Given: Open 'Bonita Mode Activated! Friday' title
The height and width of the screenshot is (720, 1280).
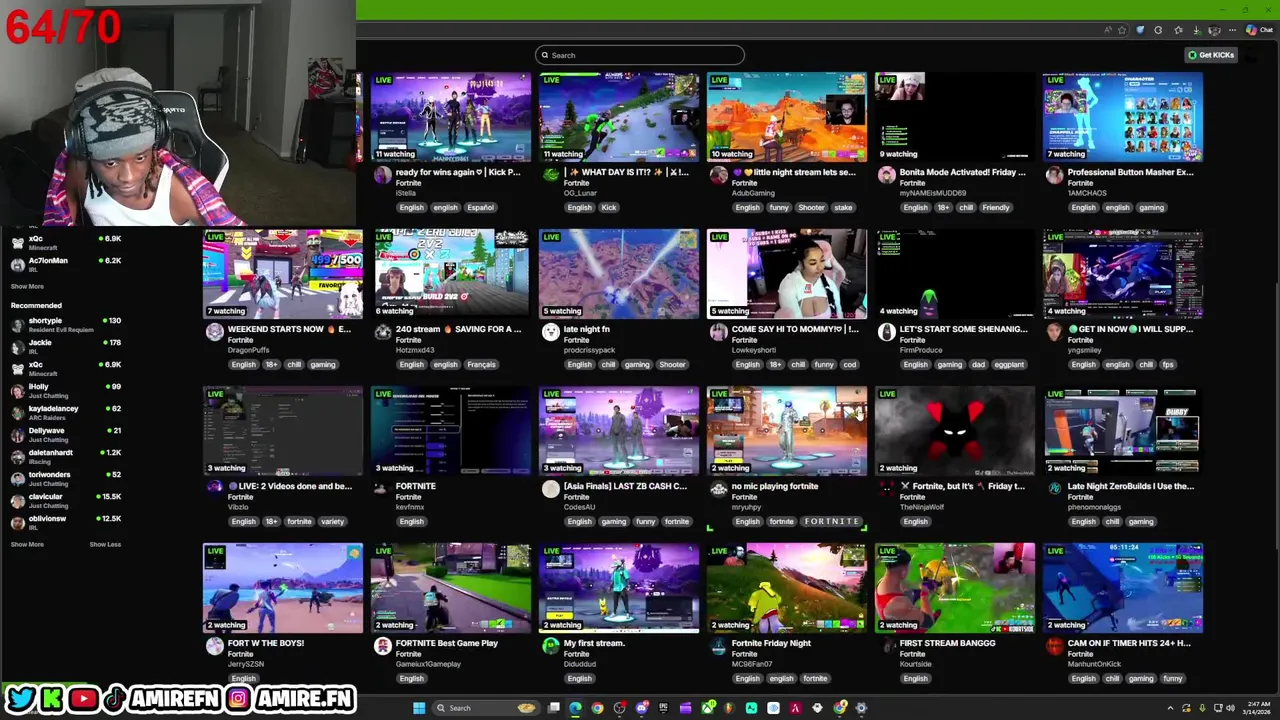Looking at the screenshot, I should (962, 172).
